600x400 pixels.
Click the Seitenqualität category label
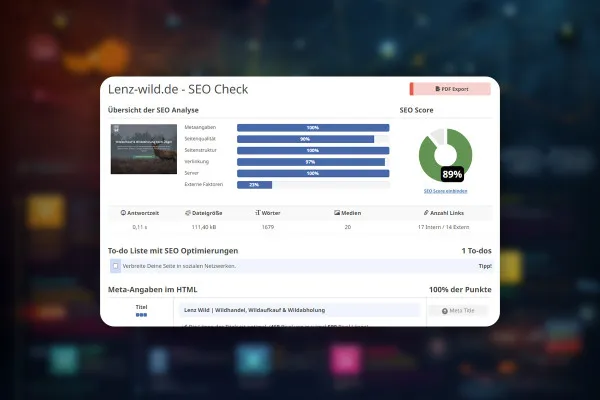(200, 139)
